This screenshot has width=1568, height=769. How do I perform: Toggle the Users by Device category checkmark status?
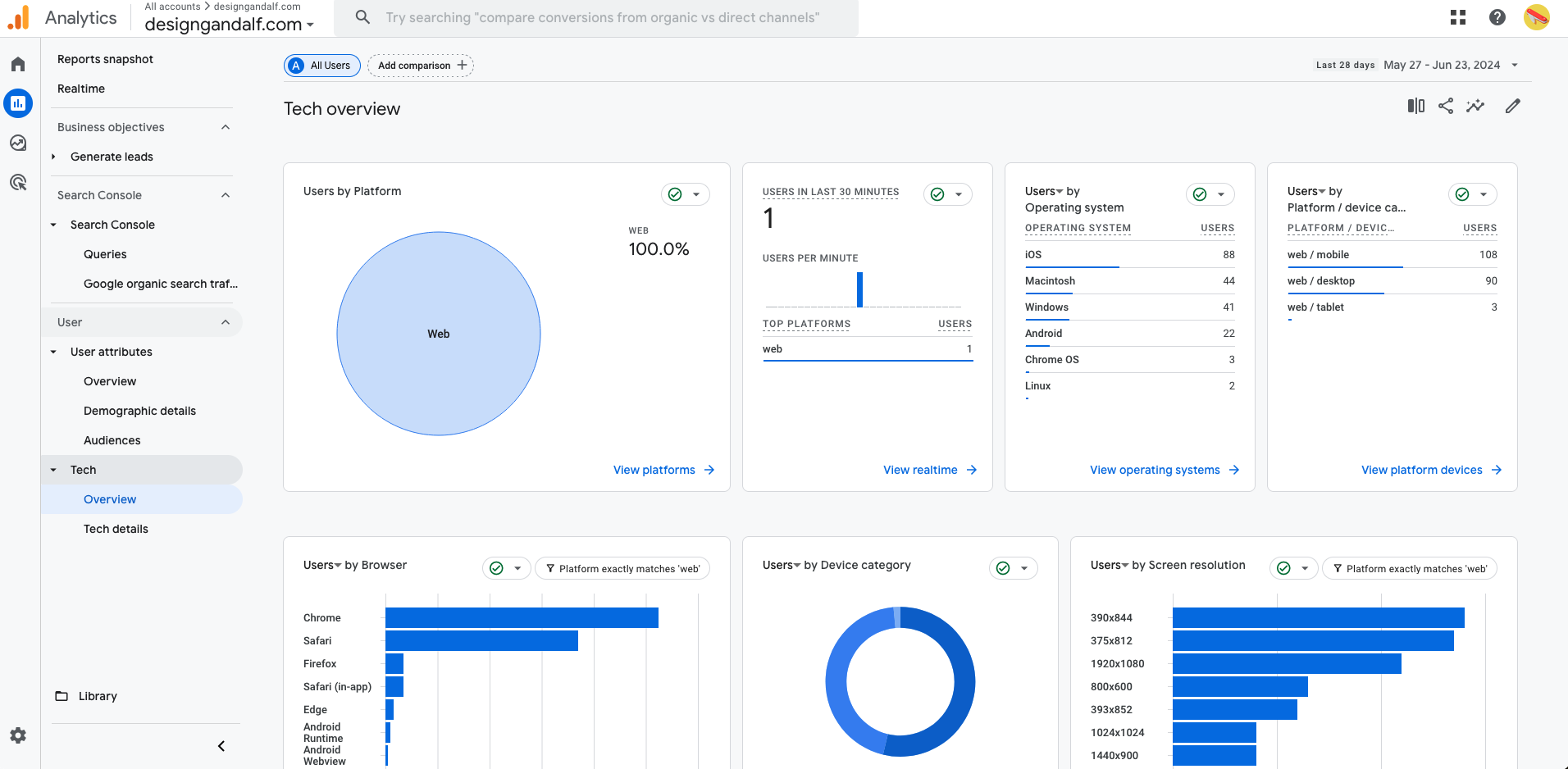[1003, 568]
